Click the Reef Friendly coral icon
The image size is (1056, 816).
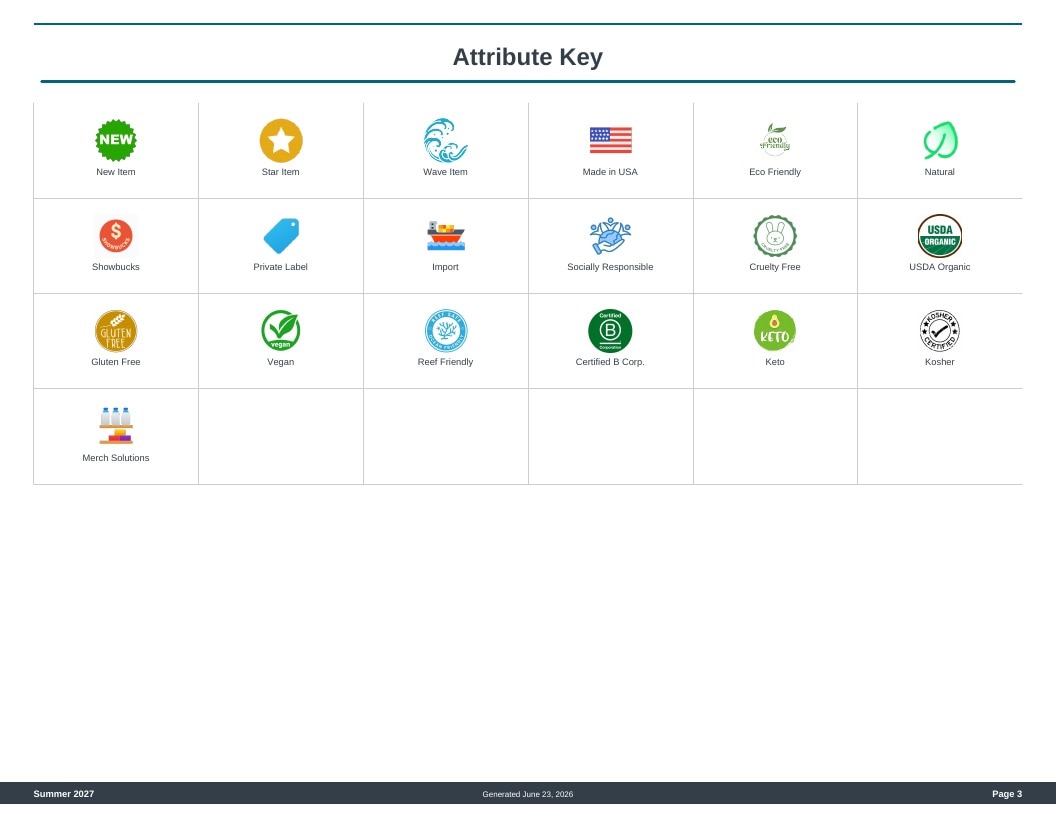pyautogui.click(x=446, y=331)
